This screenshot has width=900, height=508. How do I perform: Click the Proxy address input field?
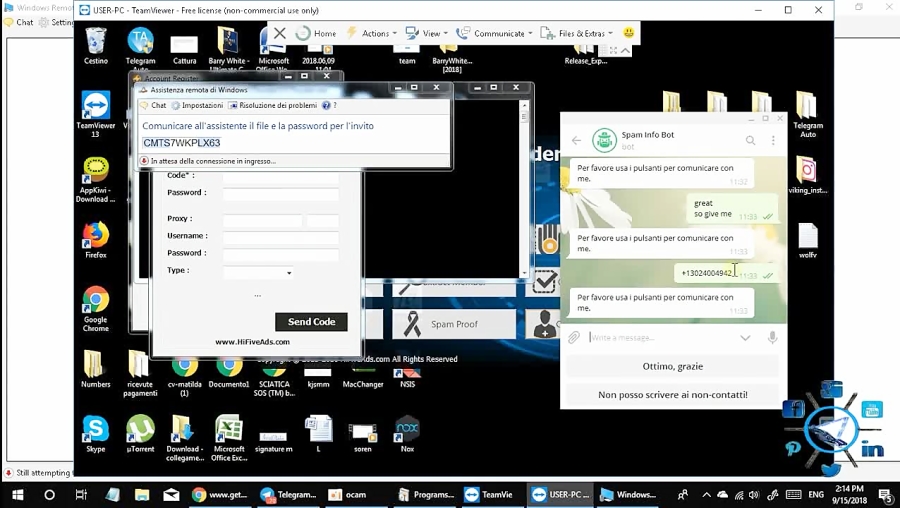[262, 219]
